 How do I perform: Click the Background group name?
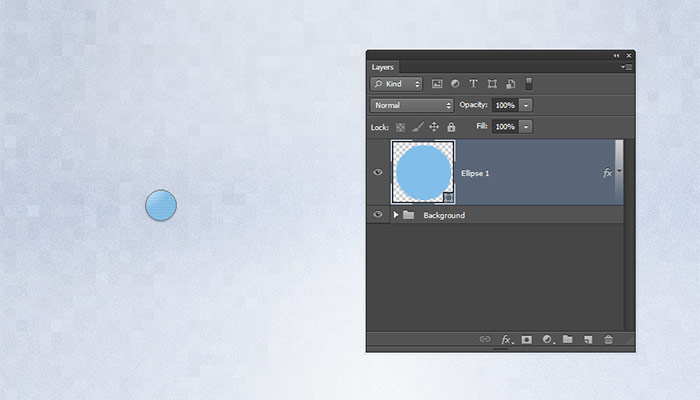(x=444, y=215)
